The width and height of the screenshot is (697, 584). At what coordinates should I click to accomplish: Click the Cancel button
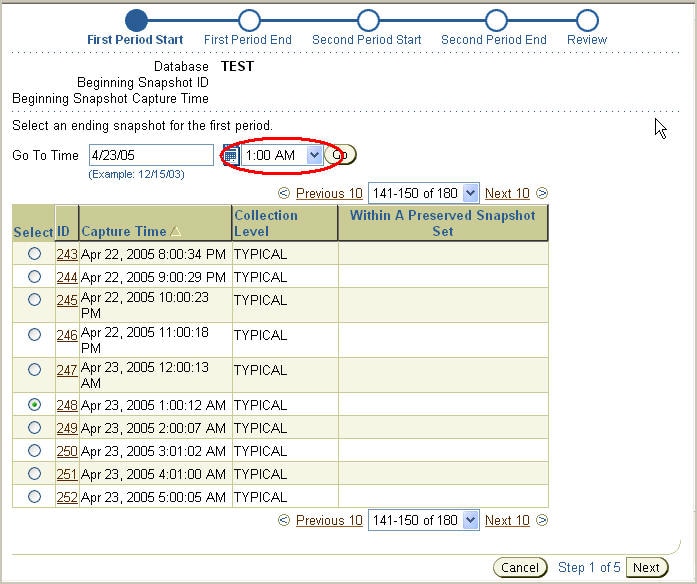[520, 568]
